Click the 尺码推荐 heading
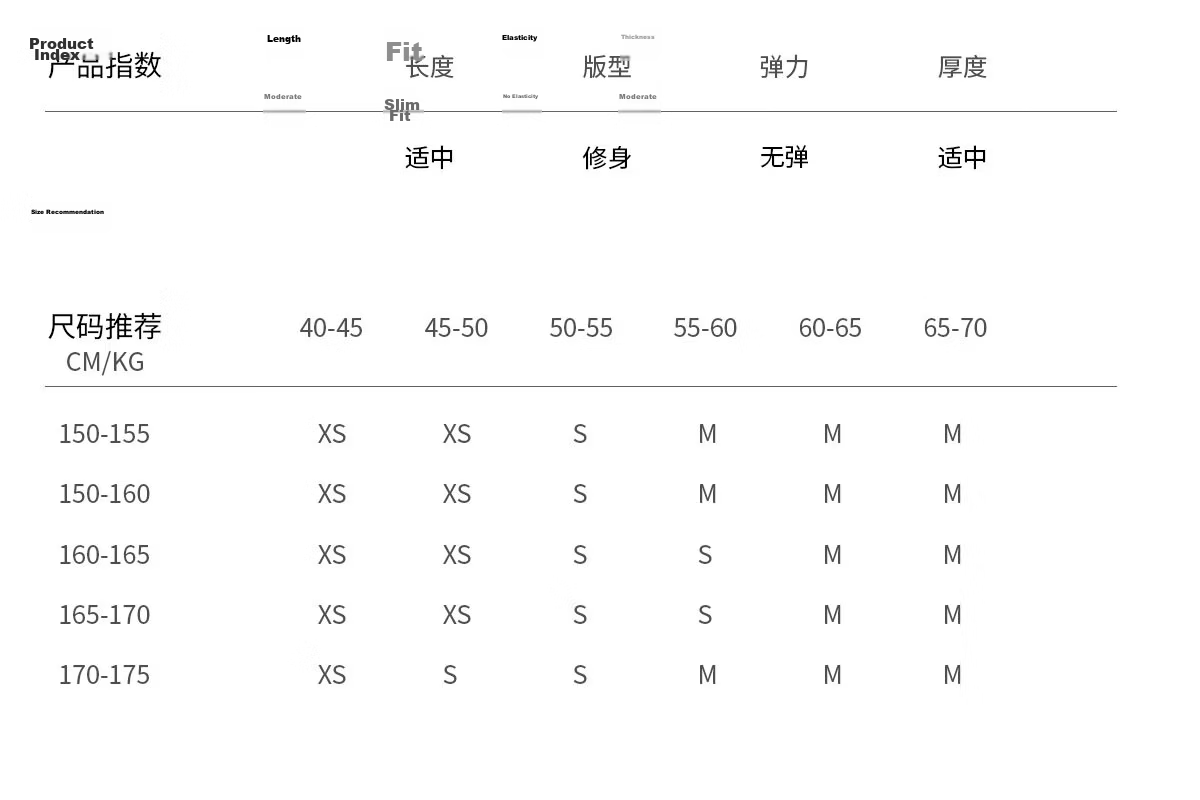This screenshot has width=1200, height=800. [x=105, y=326]
